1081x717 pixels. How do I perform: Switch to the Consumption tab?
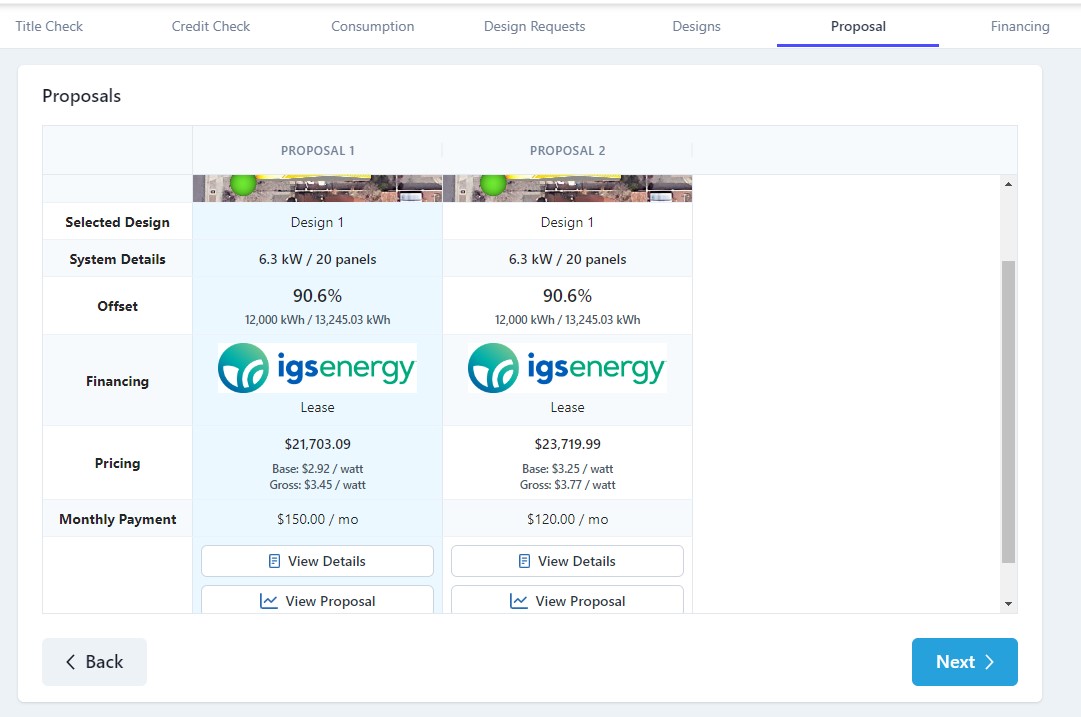(372, 26)
